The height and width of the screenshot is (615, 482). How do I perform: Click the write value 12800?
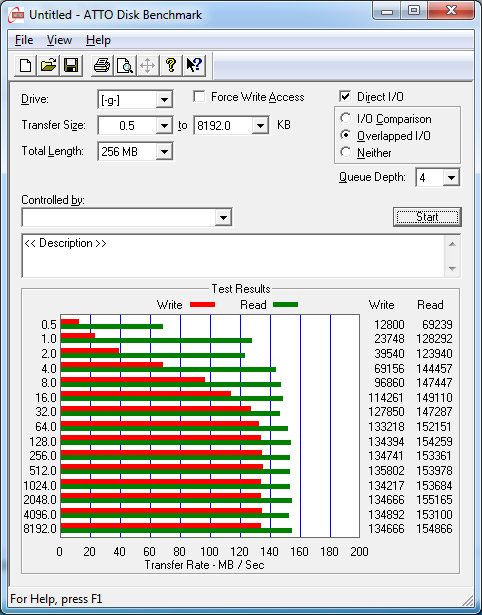pos(389,325)
